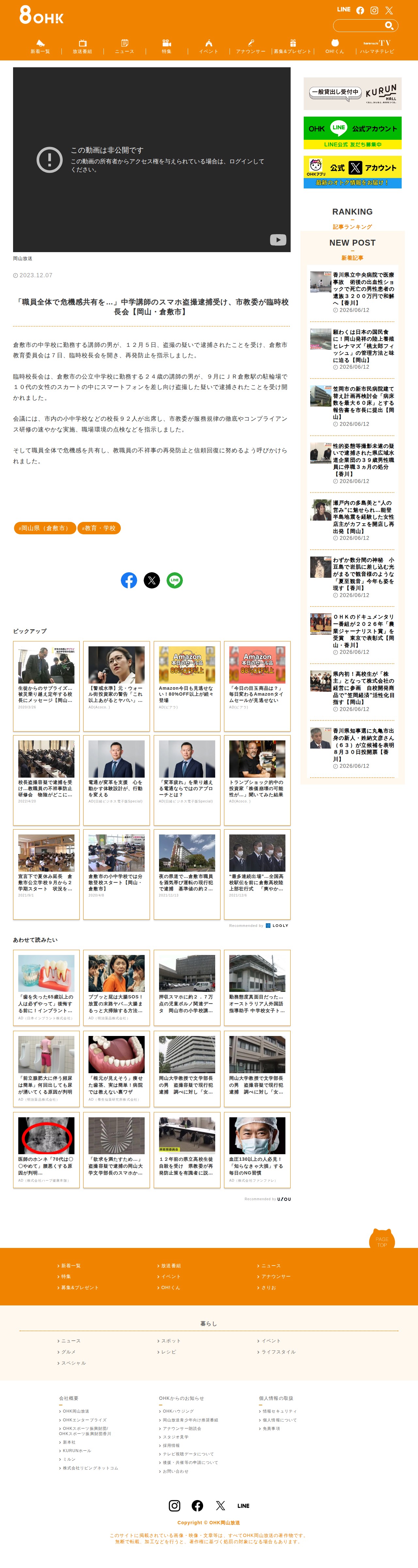Open the 募集&プレゼント navigation item
Screen dimensions: 418x1568
293,47
